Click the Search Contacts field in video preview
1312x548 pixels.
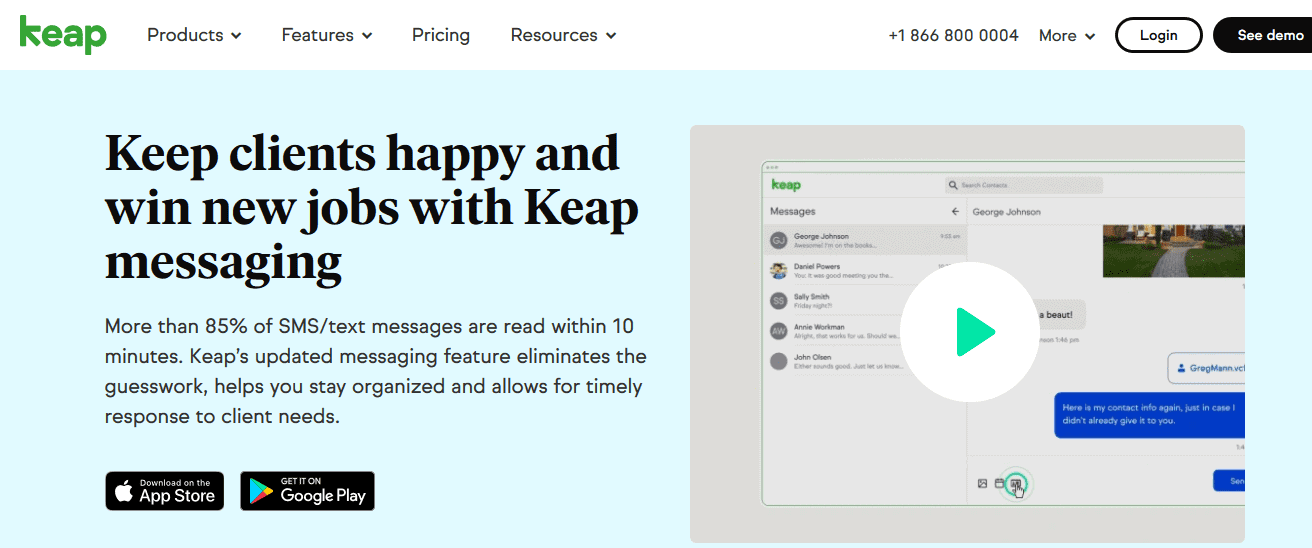pos(1024,185)
